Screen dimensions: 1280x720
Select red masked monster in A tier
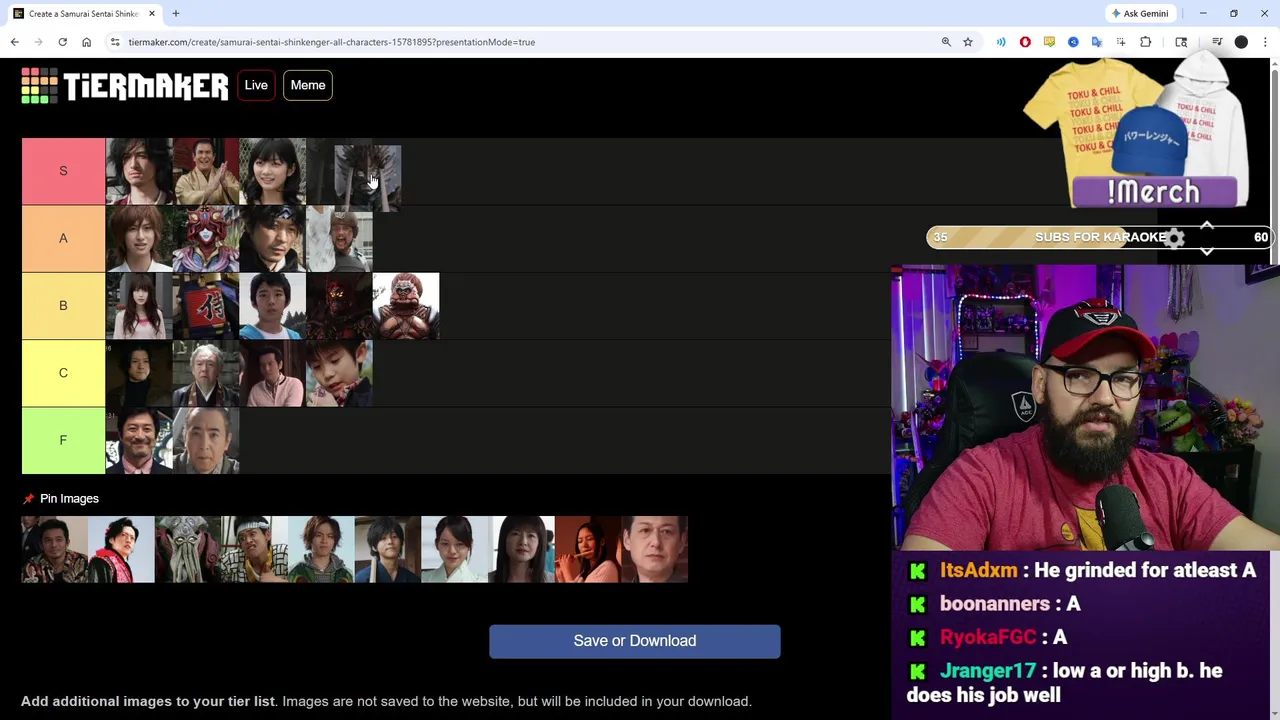[x=206, y=239]
